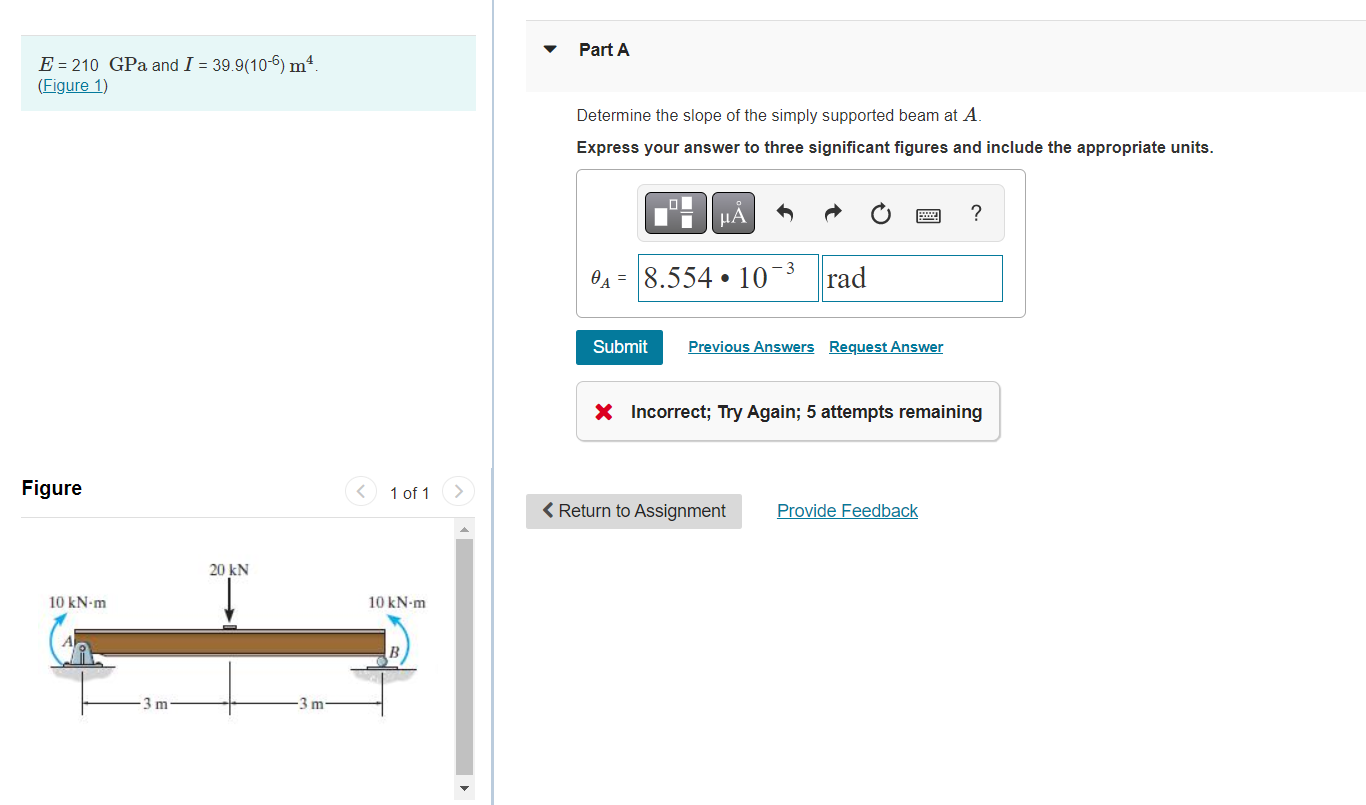
Task: Open Provide Feedback link
Action: tap(847, 511)
